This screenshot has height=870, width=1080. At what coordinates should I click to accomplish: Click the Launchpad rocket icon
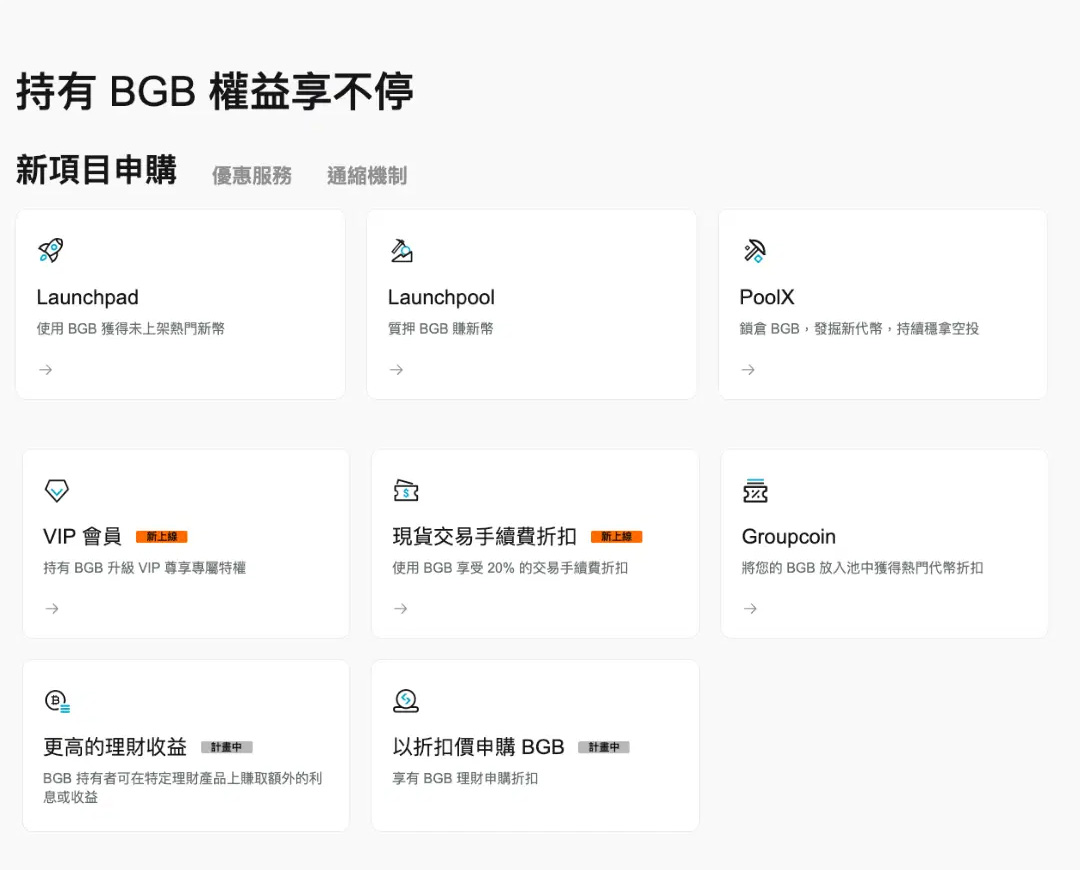(50, 250)
